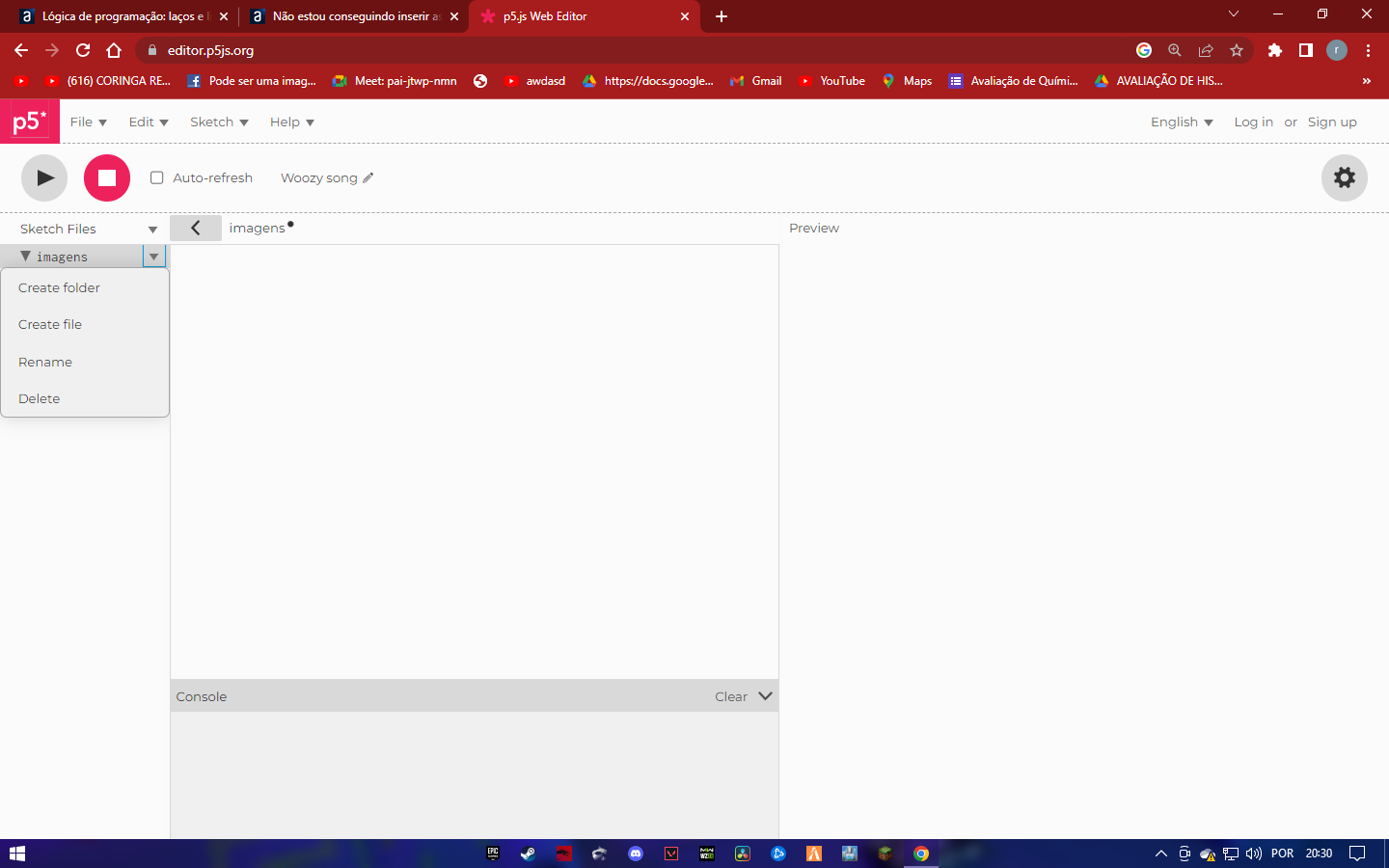Choose Create folder from the menu

[x=85, y=287]
